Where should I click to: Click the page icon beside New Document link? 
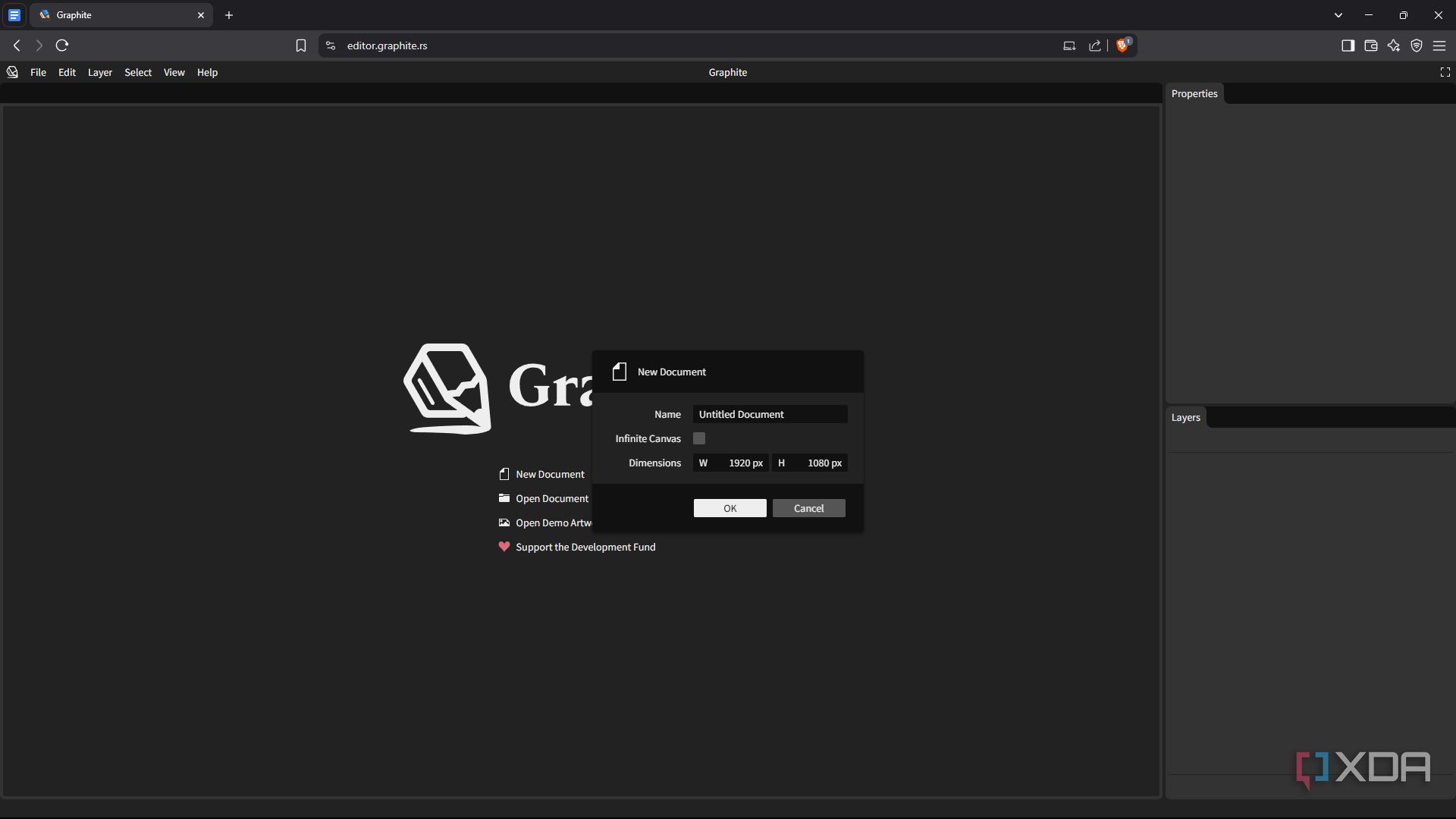pyautogui.click(x=504, y=474)
